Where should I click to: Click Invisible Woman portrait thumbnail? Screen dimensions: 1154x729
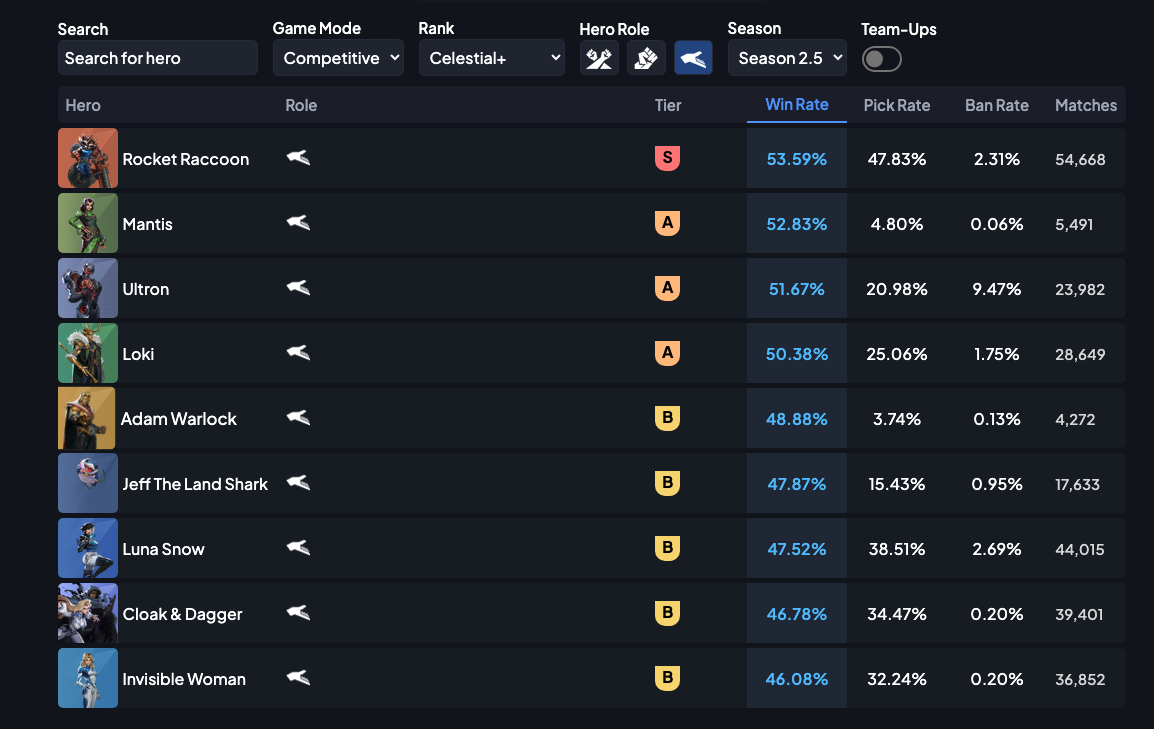tap(88, 678)
